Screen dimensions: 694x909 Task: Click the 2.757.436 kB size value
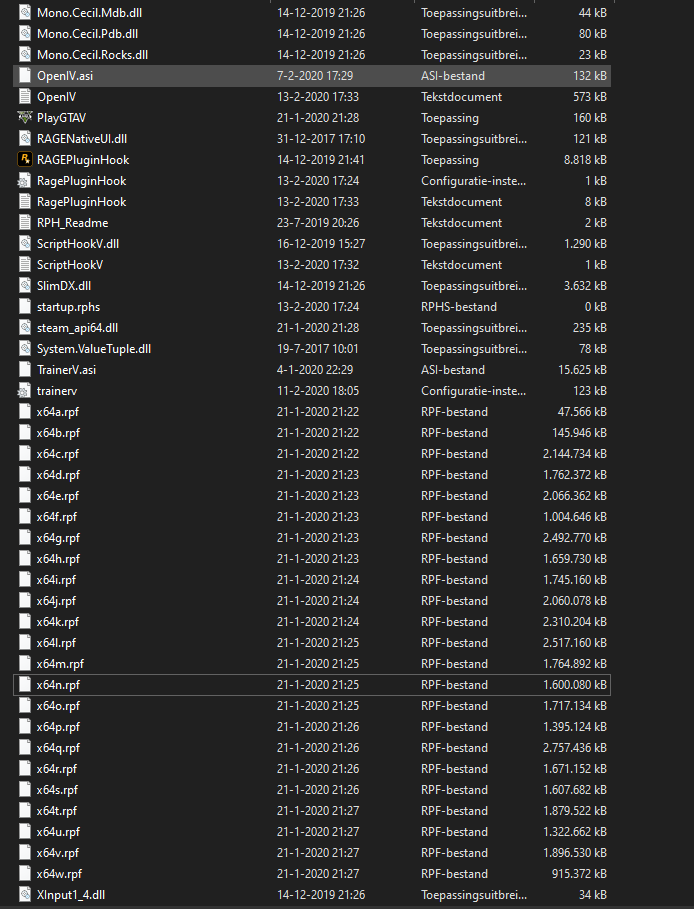pyautogui.click(x=575, y=748)
